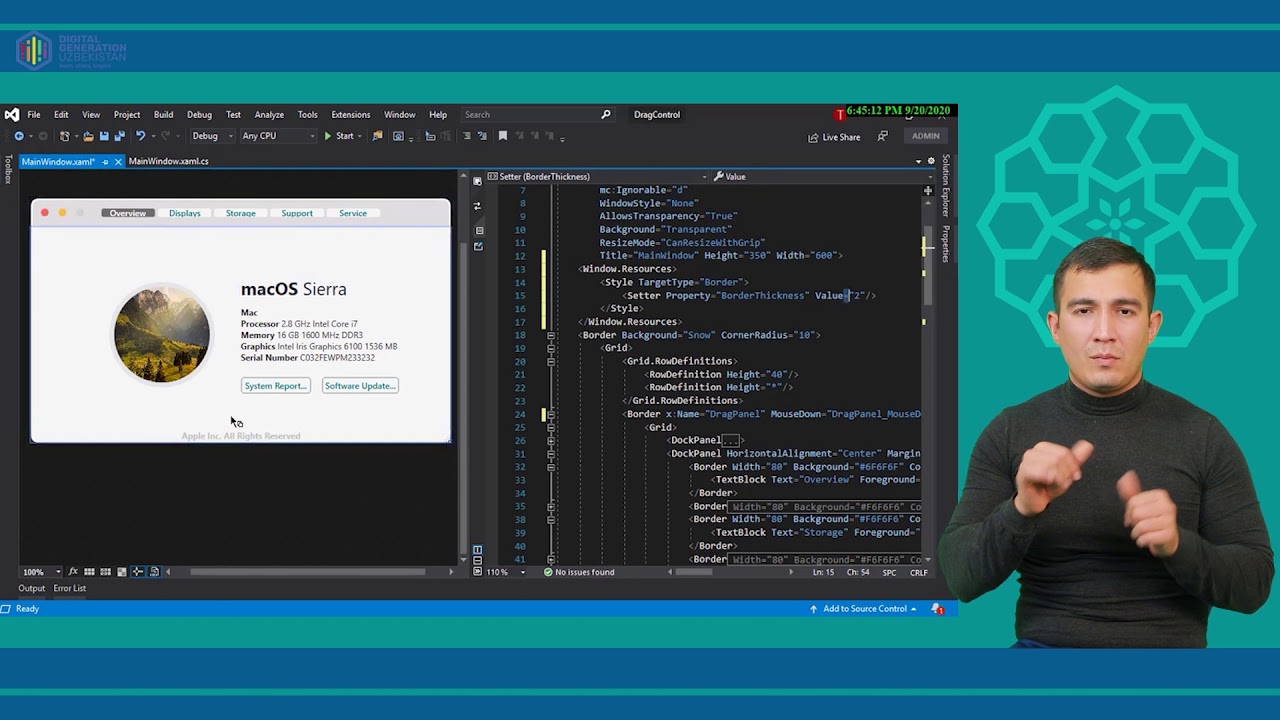Close the MainWindow.xaml tab
This screenshot has height=720, width=1280.
[x=118, y=161]
